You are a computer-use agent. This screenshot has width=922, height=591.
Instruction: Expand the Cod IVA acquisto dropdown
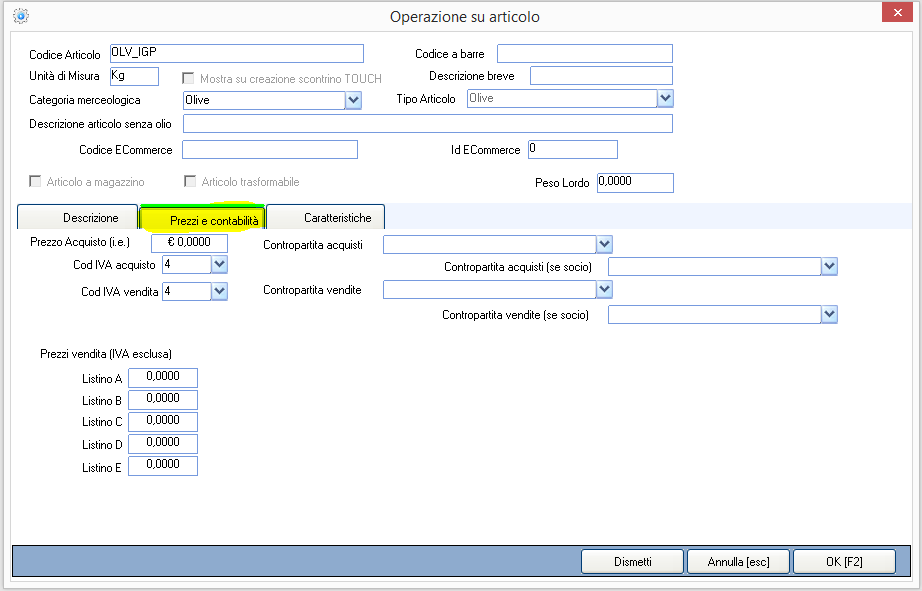point(219,265)
